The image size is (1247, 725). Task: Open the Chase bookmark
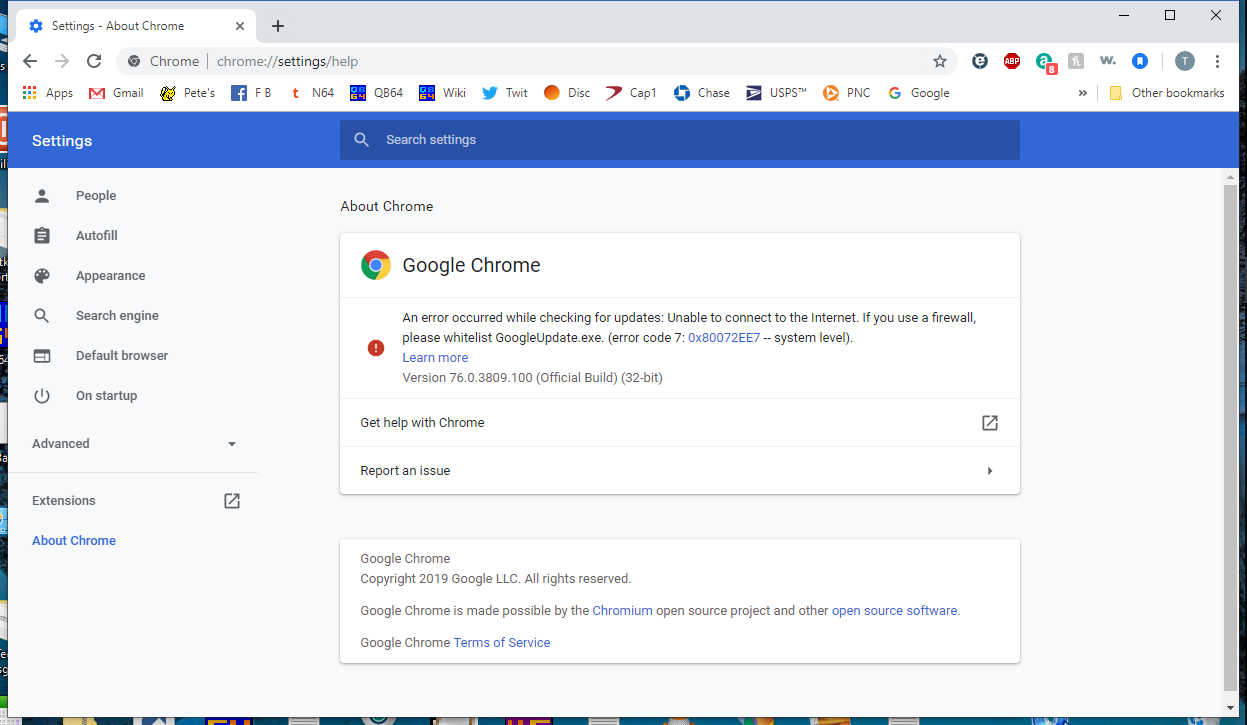click(702, 93)
